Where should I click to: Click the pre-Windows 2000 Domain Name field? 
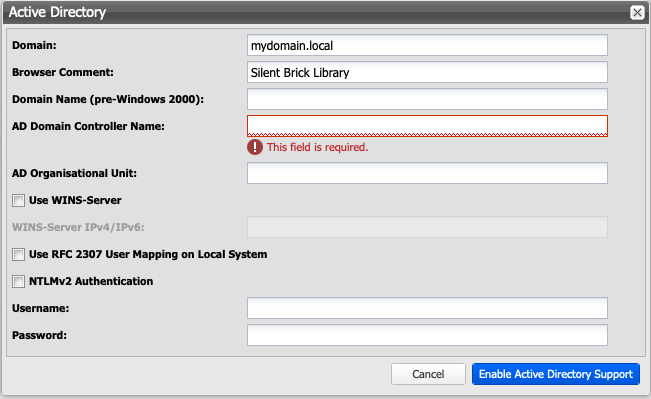click(427, 99)
